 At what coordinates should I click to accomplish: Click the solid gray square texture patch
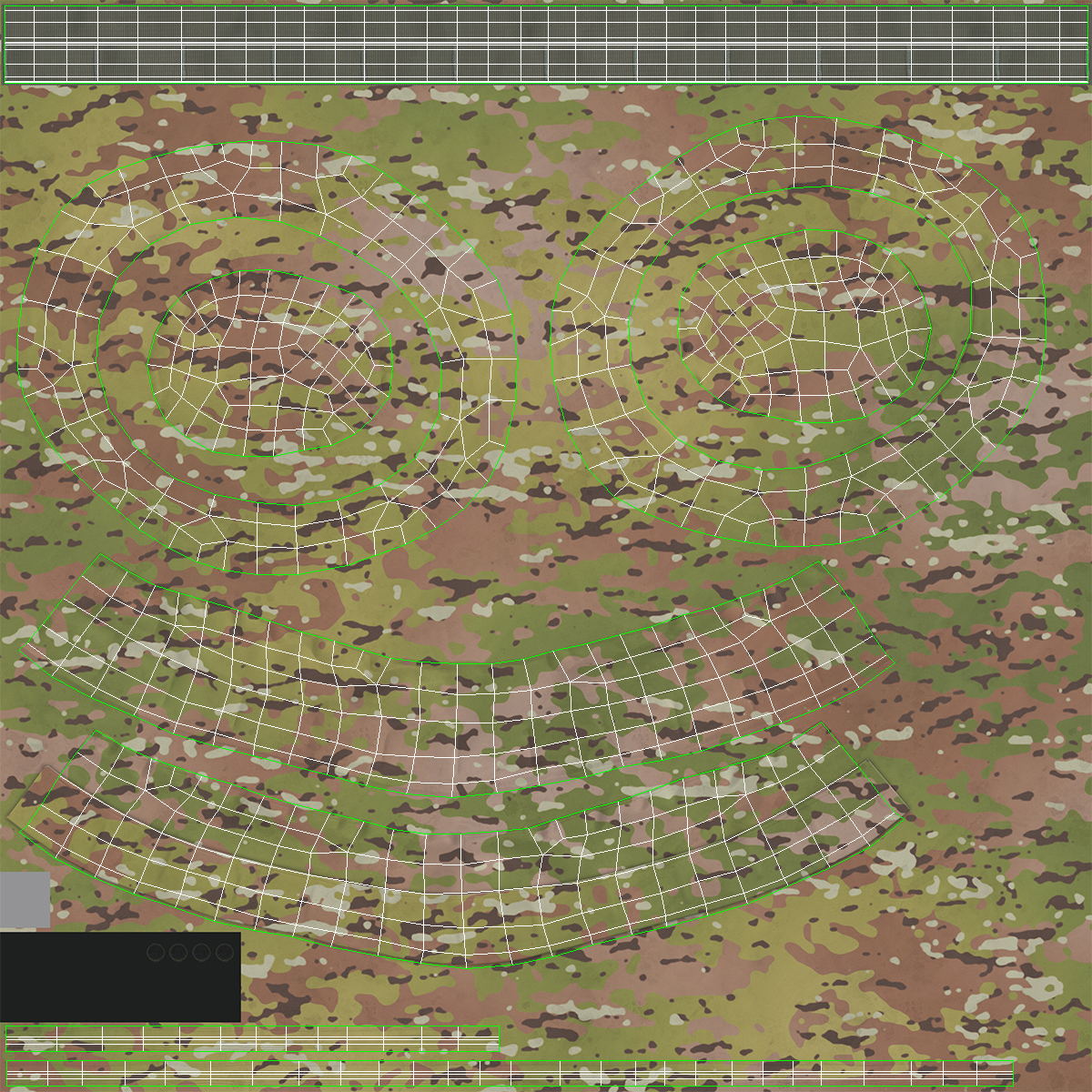tap(25, 900)
